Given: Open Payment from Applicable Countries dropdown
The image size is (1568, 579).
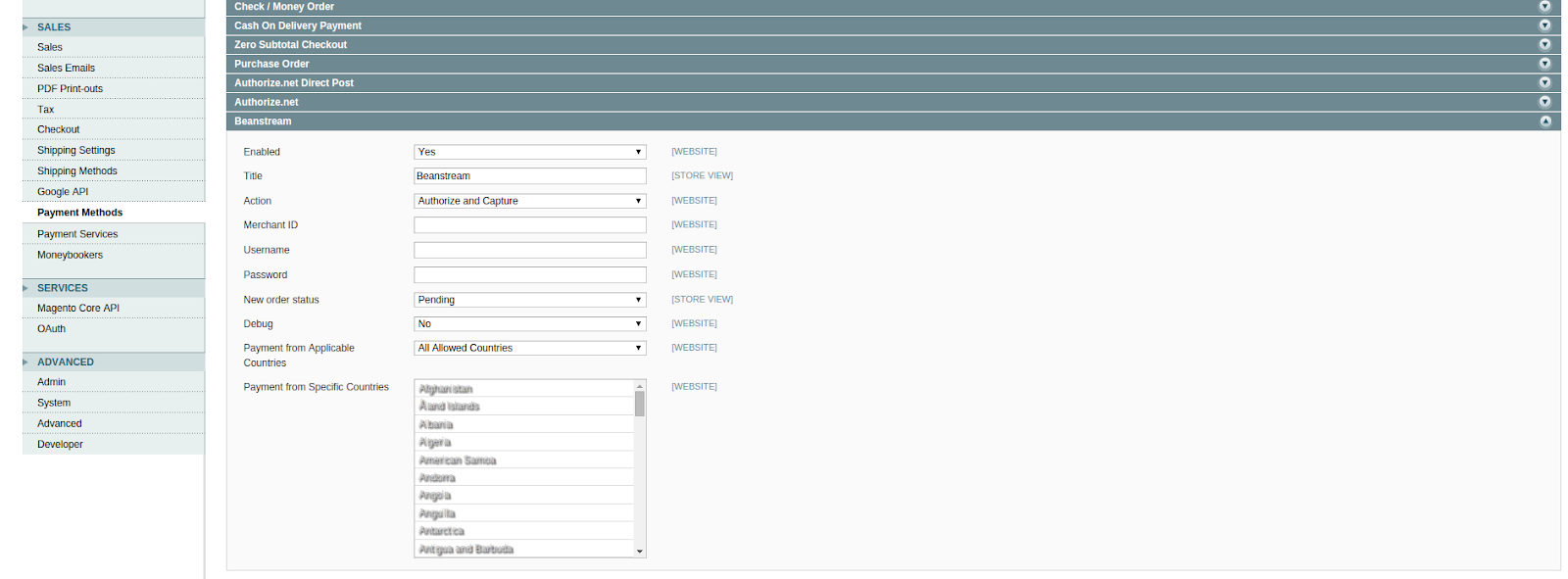Looking at the screenshot, I should tap(530, 348).
